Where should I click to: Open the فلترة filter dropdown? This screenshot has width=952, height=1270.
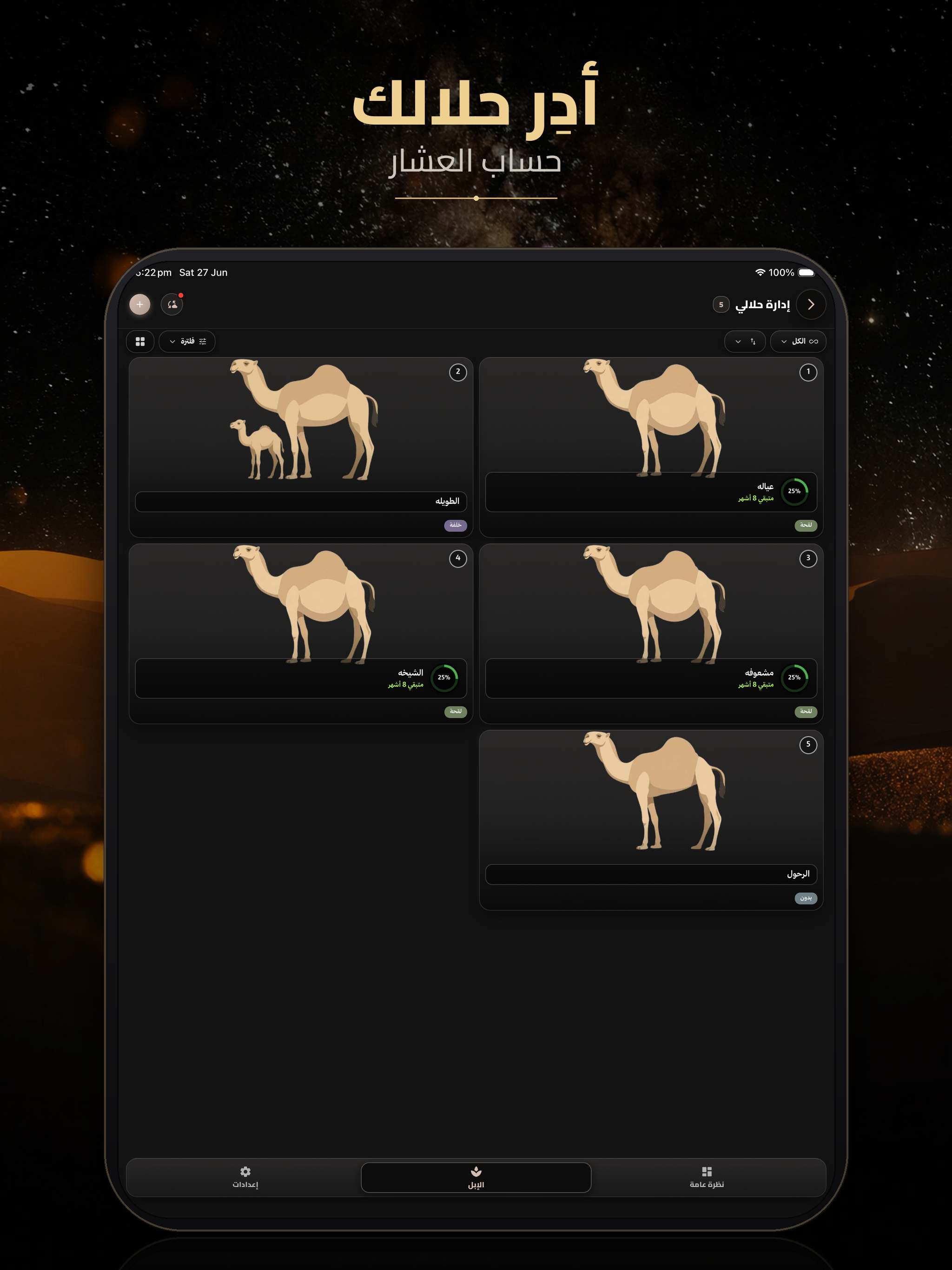click(x=187, y=342)
